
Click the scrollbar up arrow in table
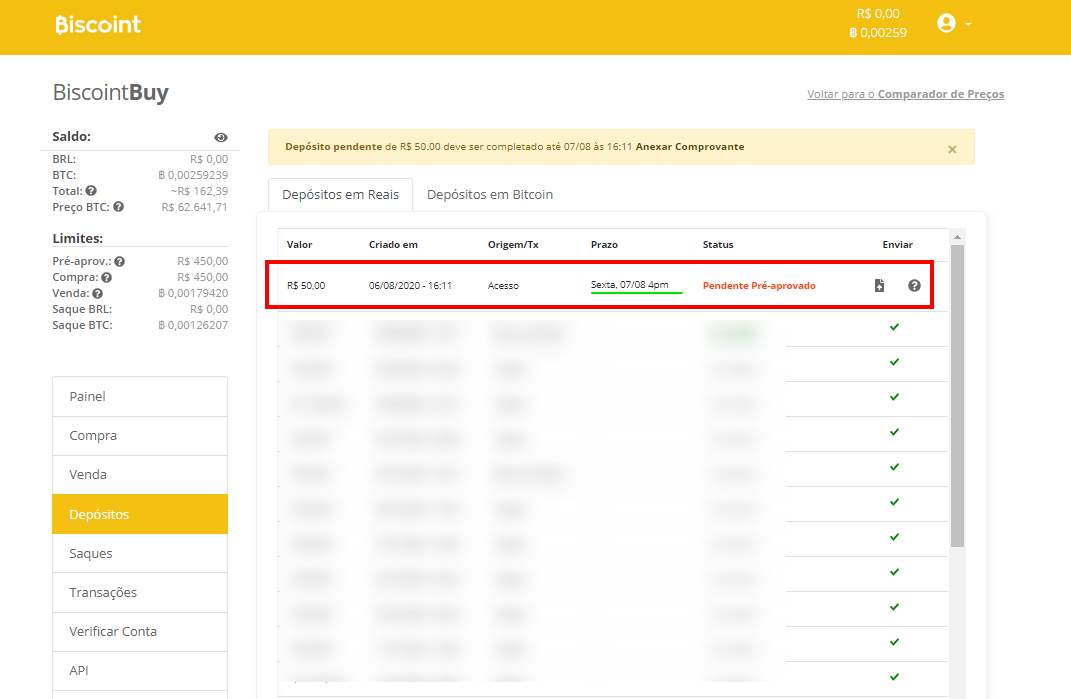(x=957, y=237)
